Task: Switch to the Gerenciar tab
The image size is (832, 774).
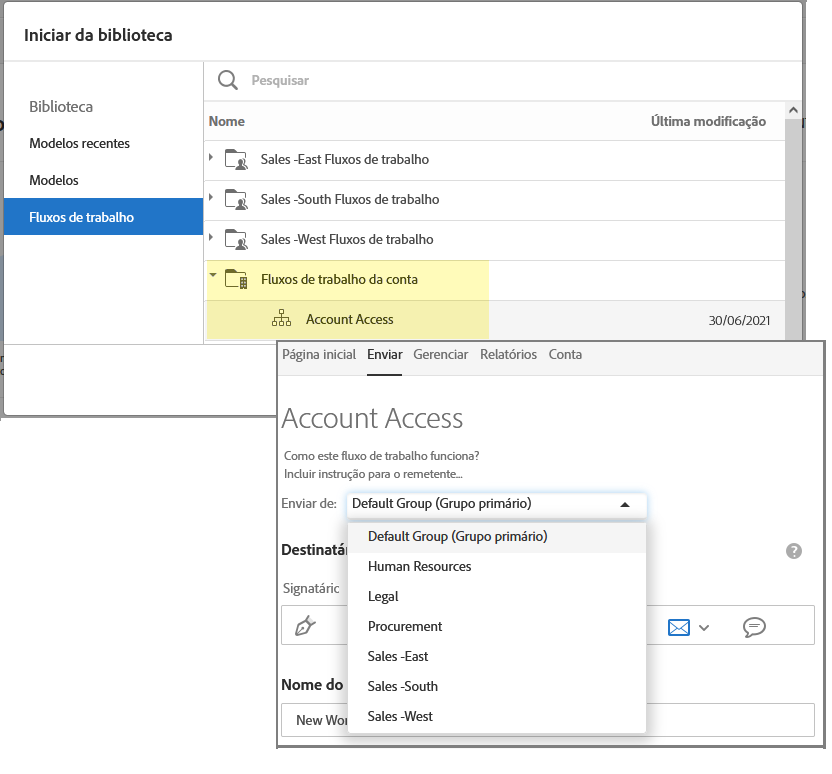Action: point(440,355)
